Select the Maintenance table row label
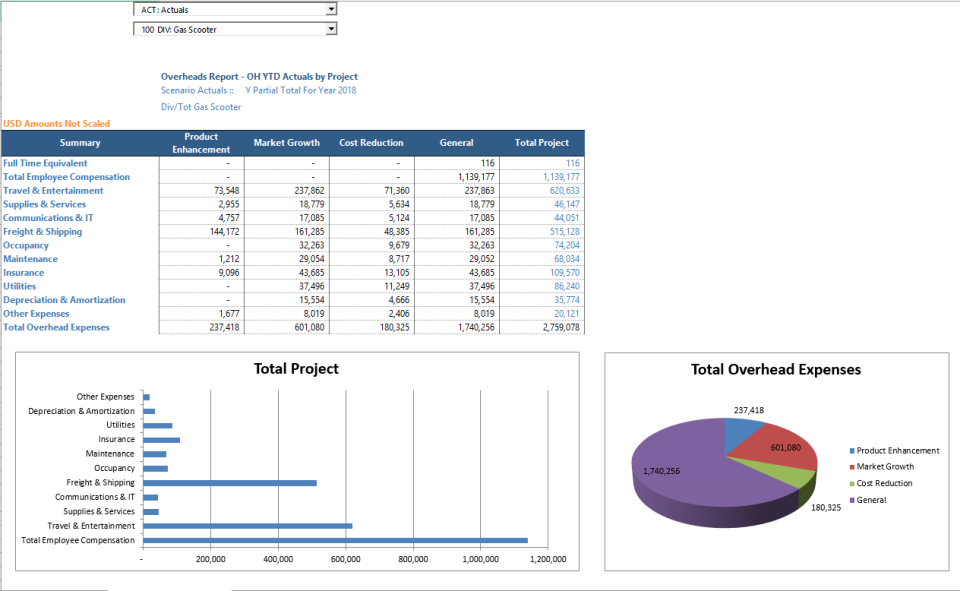Screen dimensions: 960x591 pyautogui.click(x=31, y=259)
